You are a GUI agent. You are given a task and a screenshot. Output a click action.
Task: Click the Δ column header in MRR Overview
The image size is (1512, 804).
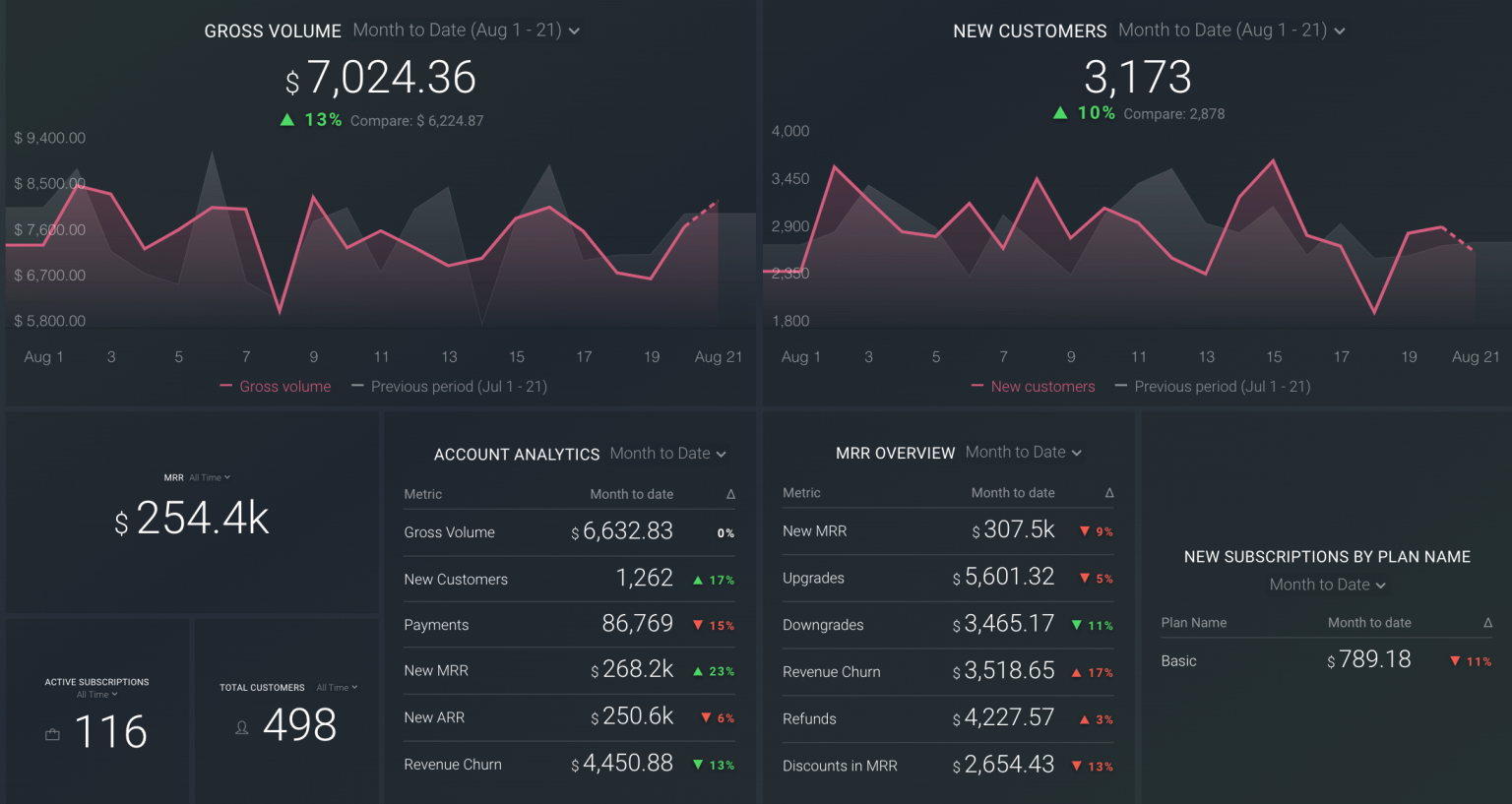point(1109,492)
